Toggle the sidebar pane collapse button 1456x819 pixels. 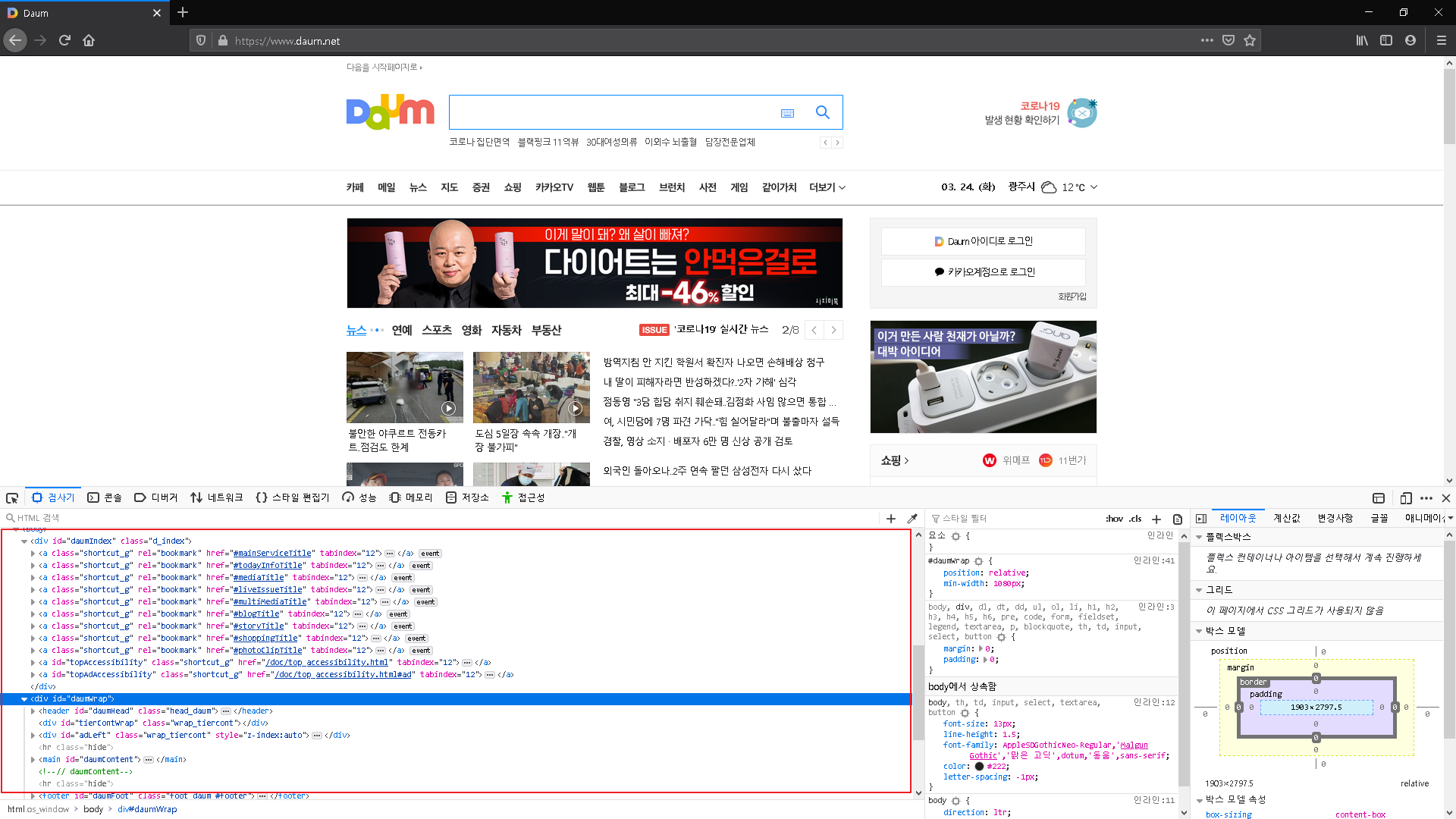coord(1201,519)
